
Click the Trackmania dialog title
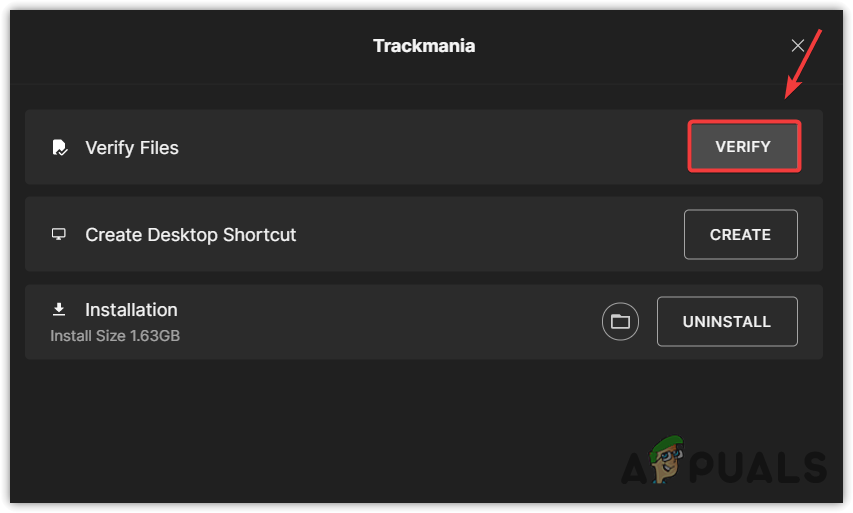click(x=424, y=46)
